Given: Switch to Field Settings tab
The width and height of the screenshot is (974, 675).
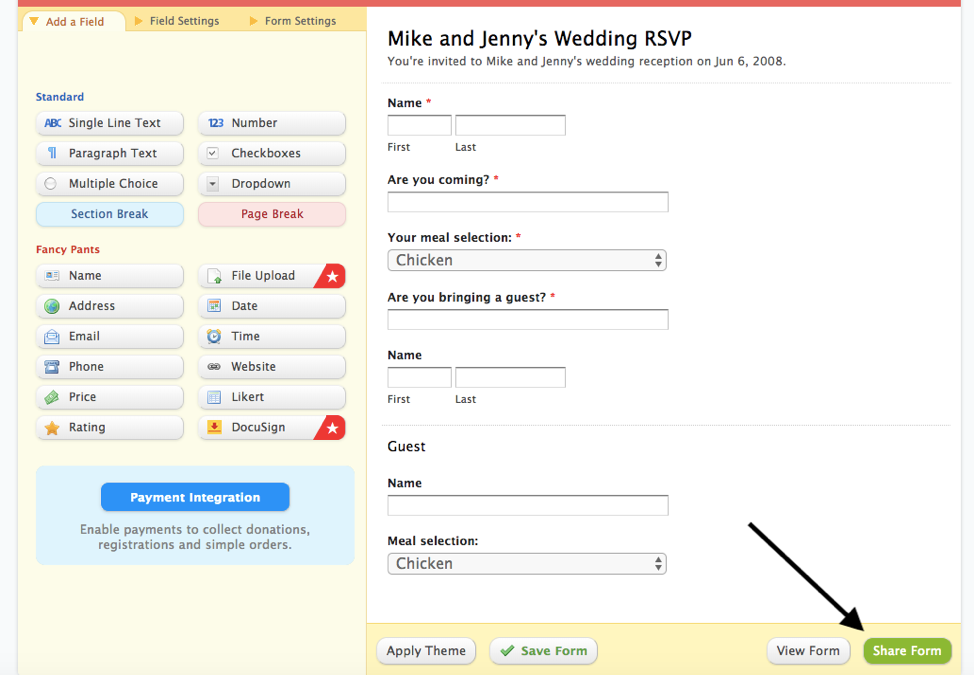Looking at the screenshot, I should pyautogui.click(x=177, y=21).
